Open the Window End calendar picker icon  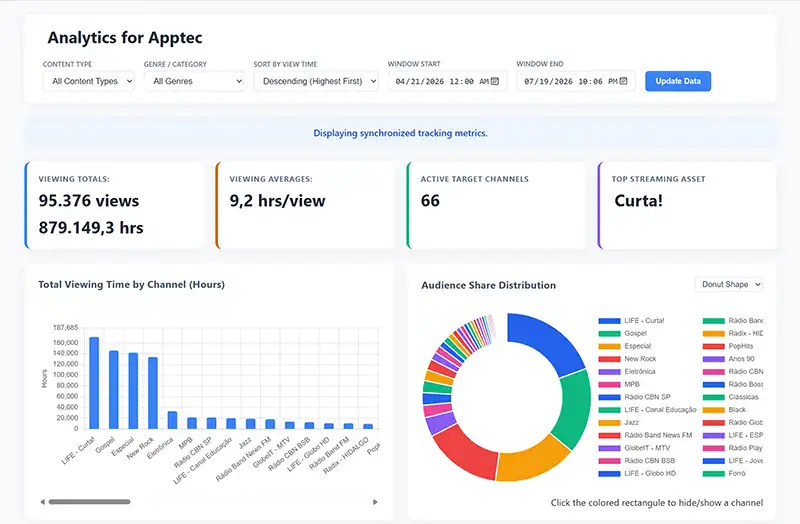tap(623, 81)
